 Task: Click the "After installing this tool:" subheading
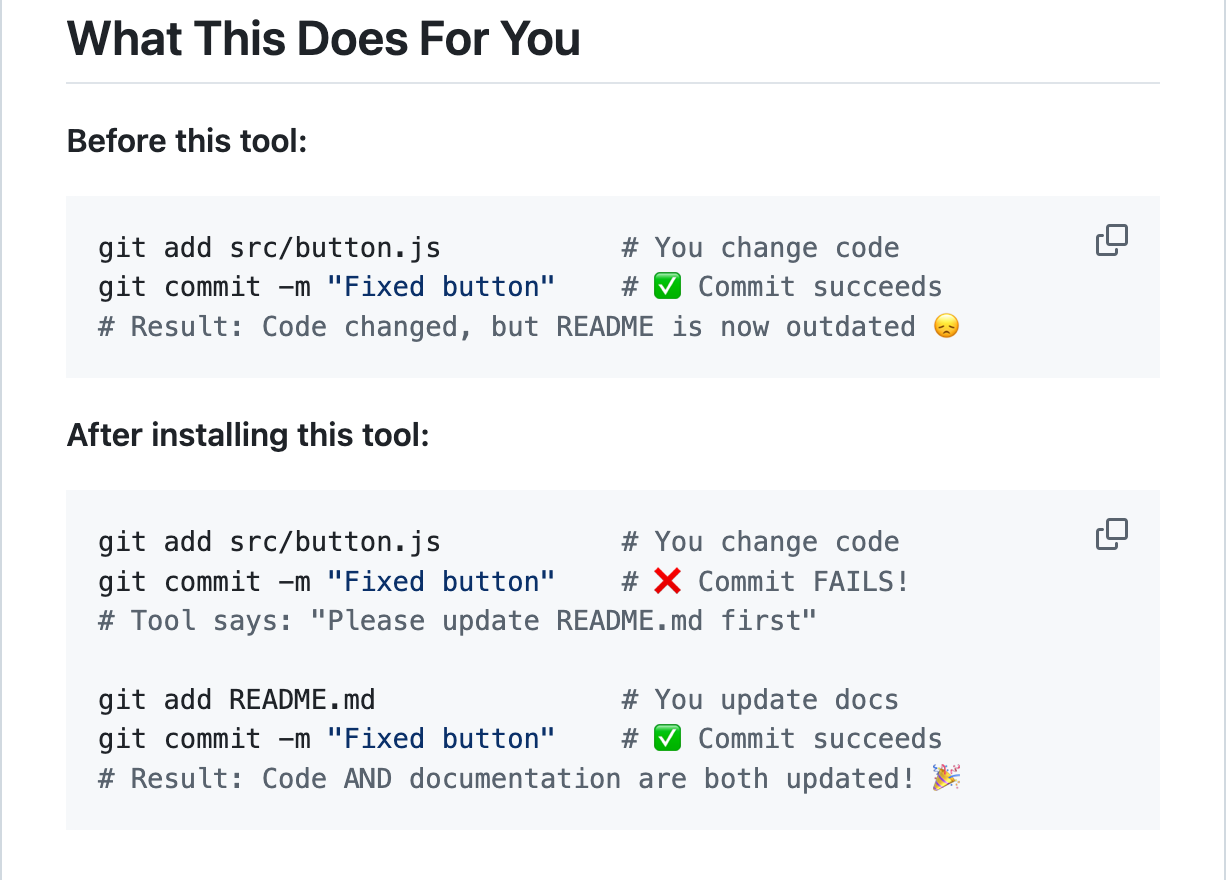click(248, 436)
